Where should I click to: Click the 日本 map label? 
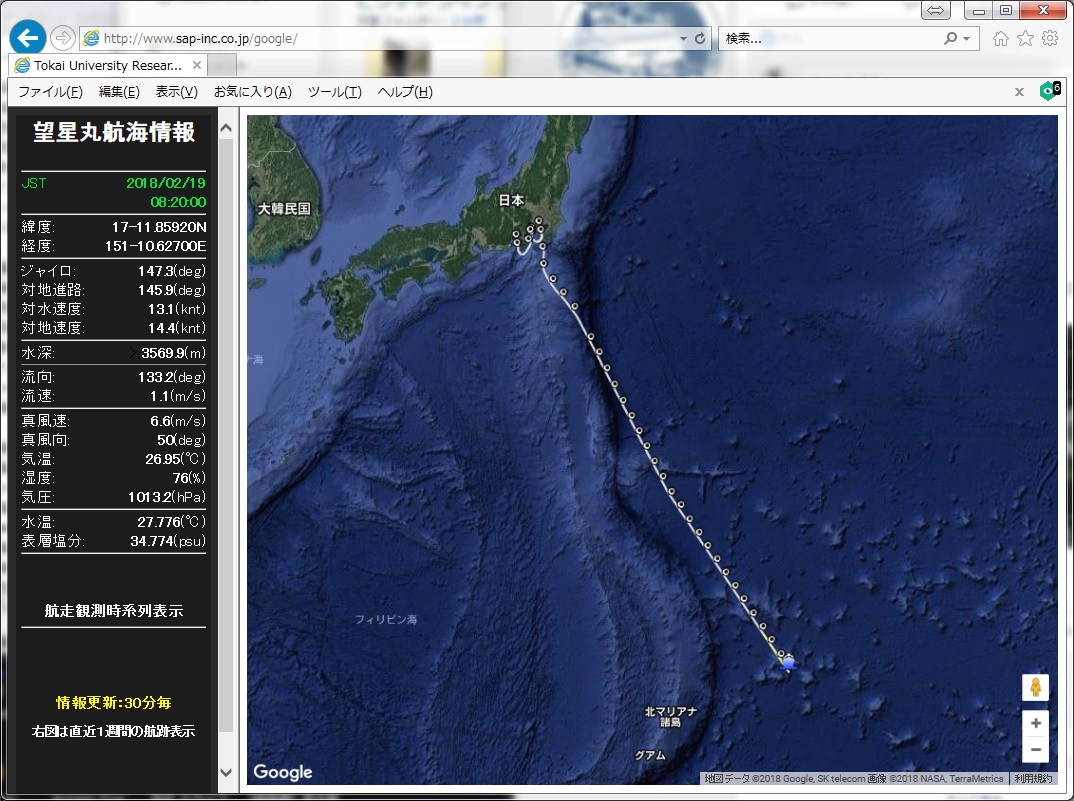coord(511,200)
